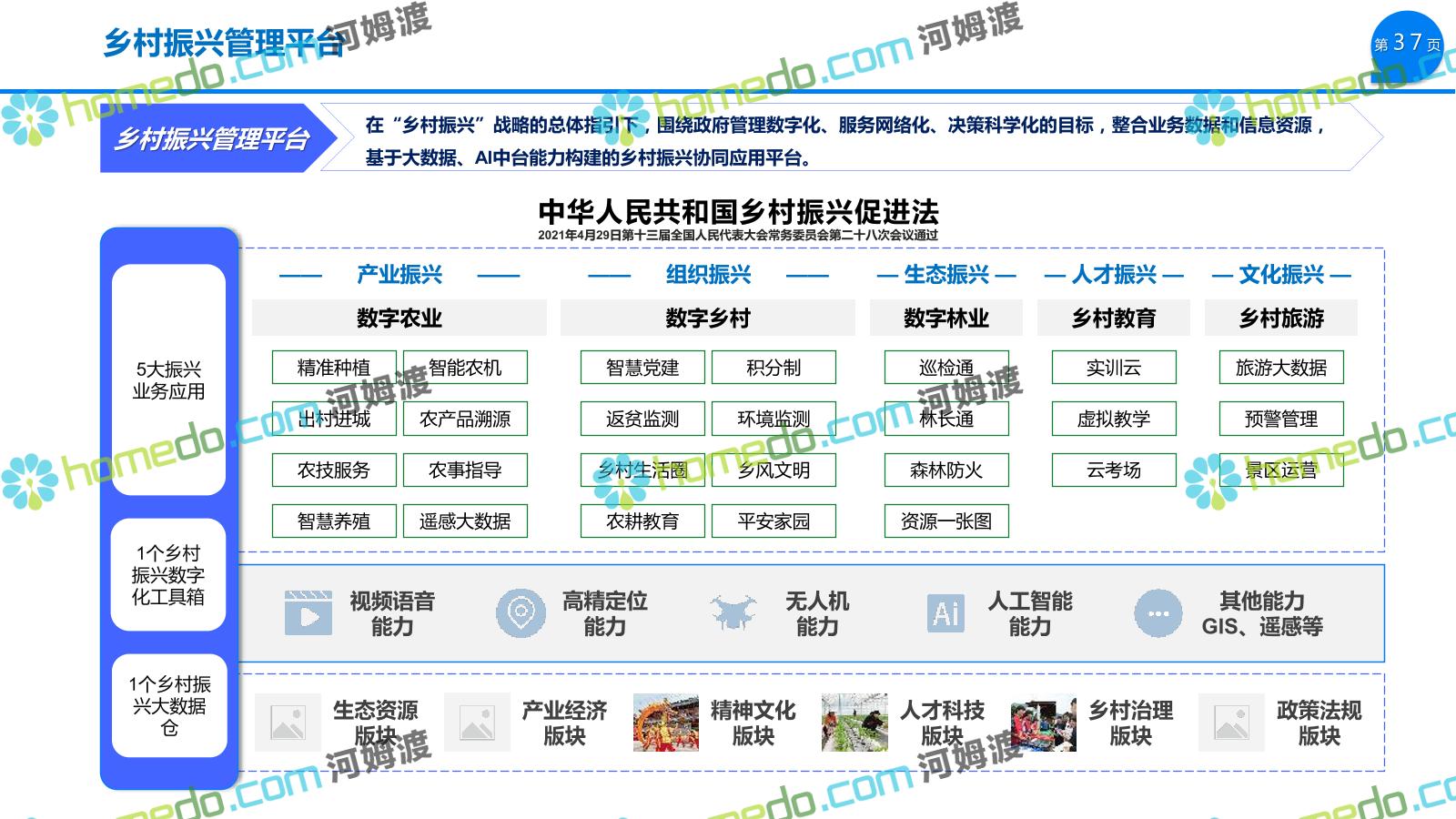Click the 虚拟教学 box

(1114, 419)
